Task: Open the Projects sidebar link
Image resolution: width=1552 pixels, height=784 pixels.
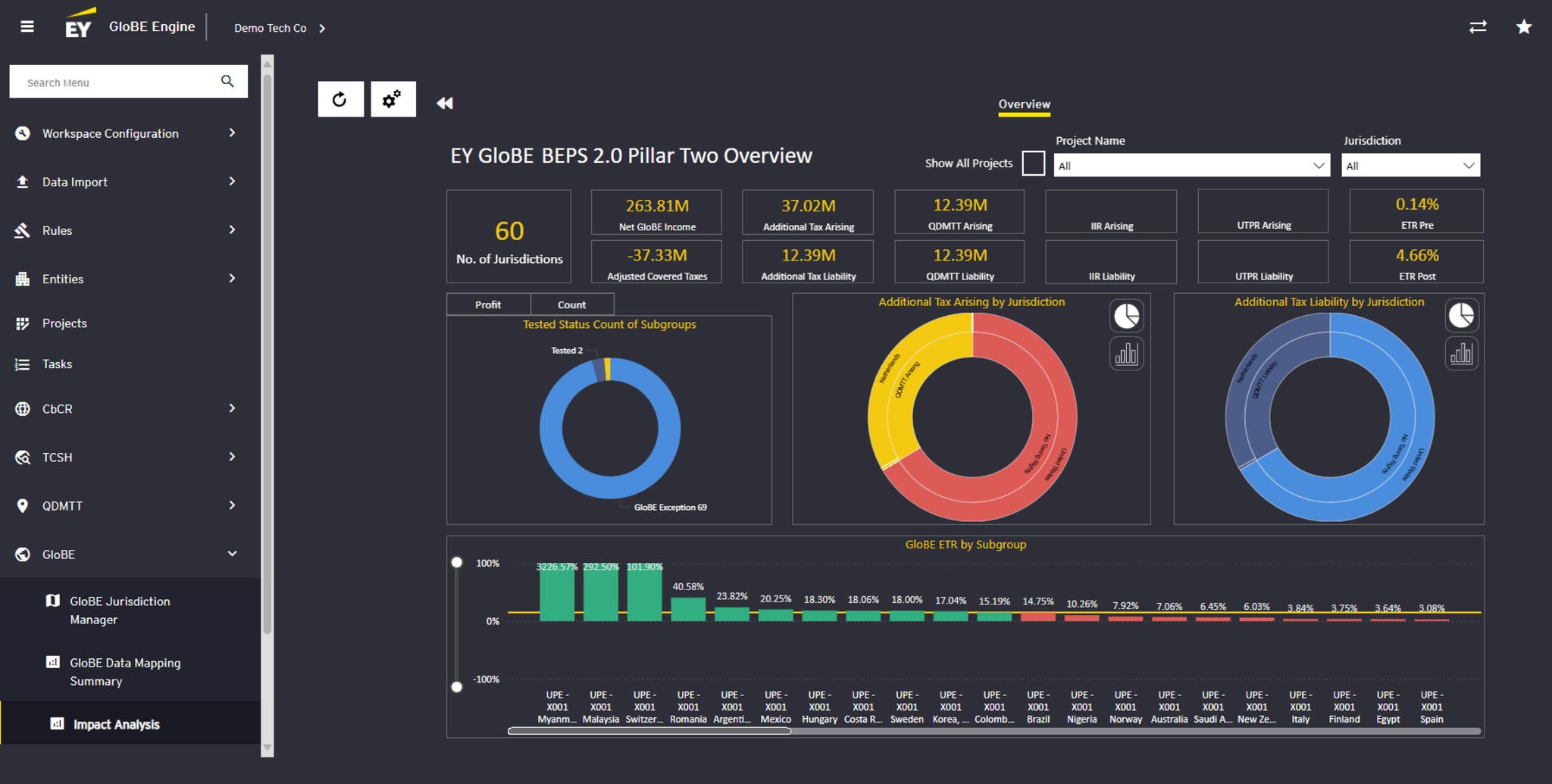Action: coord(64,323)
